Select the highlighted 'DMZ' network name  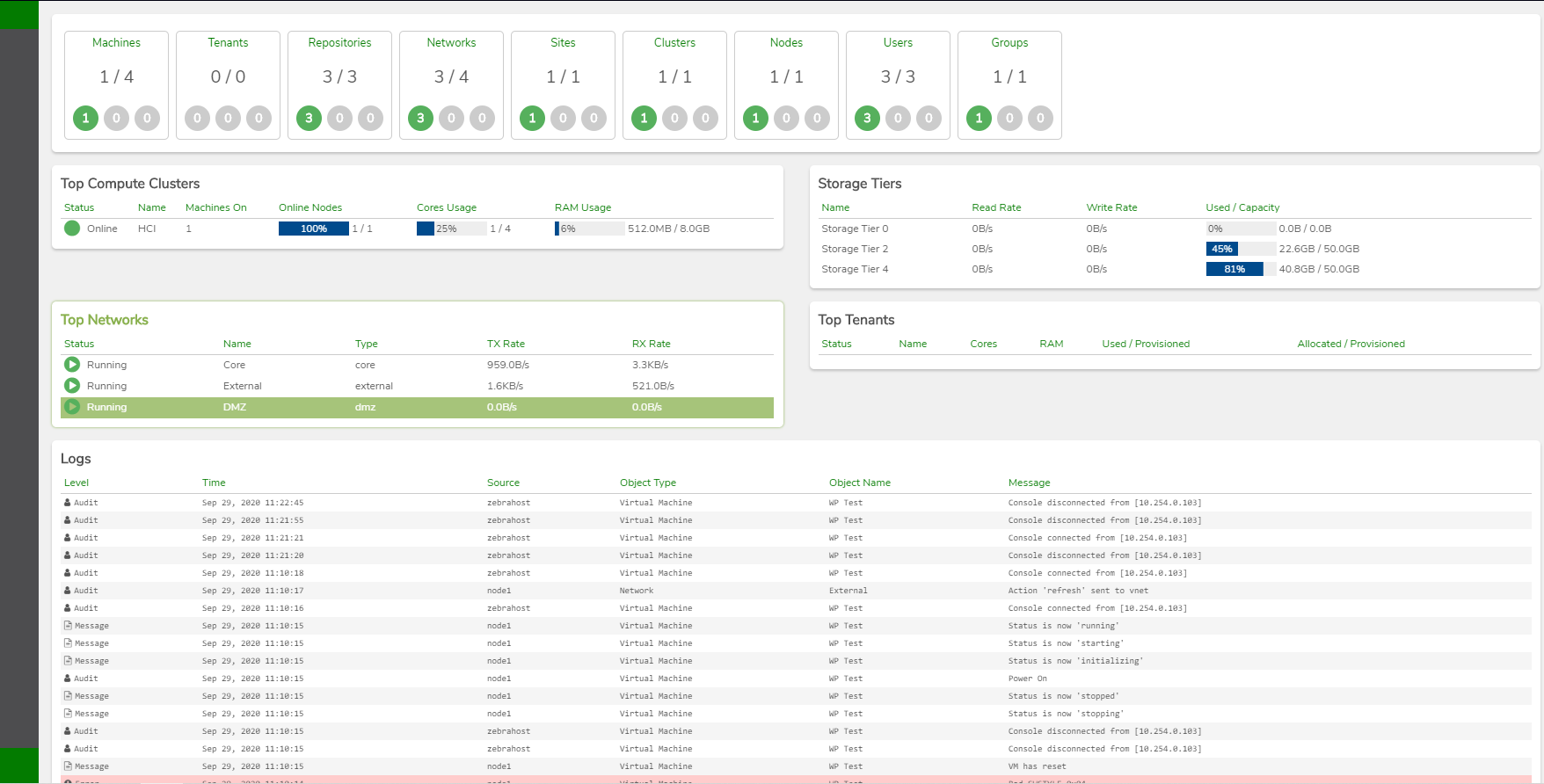pos(235,407)
